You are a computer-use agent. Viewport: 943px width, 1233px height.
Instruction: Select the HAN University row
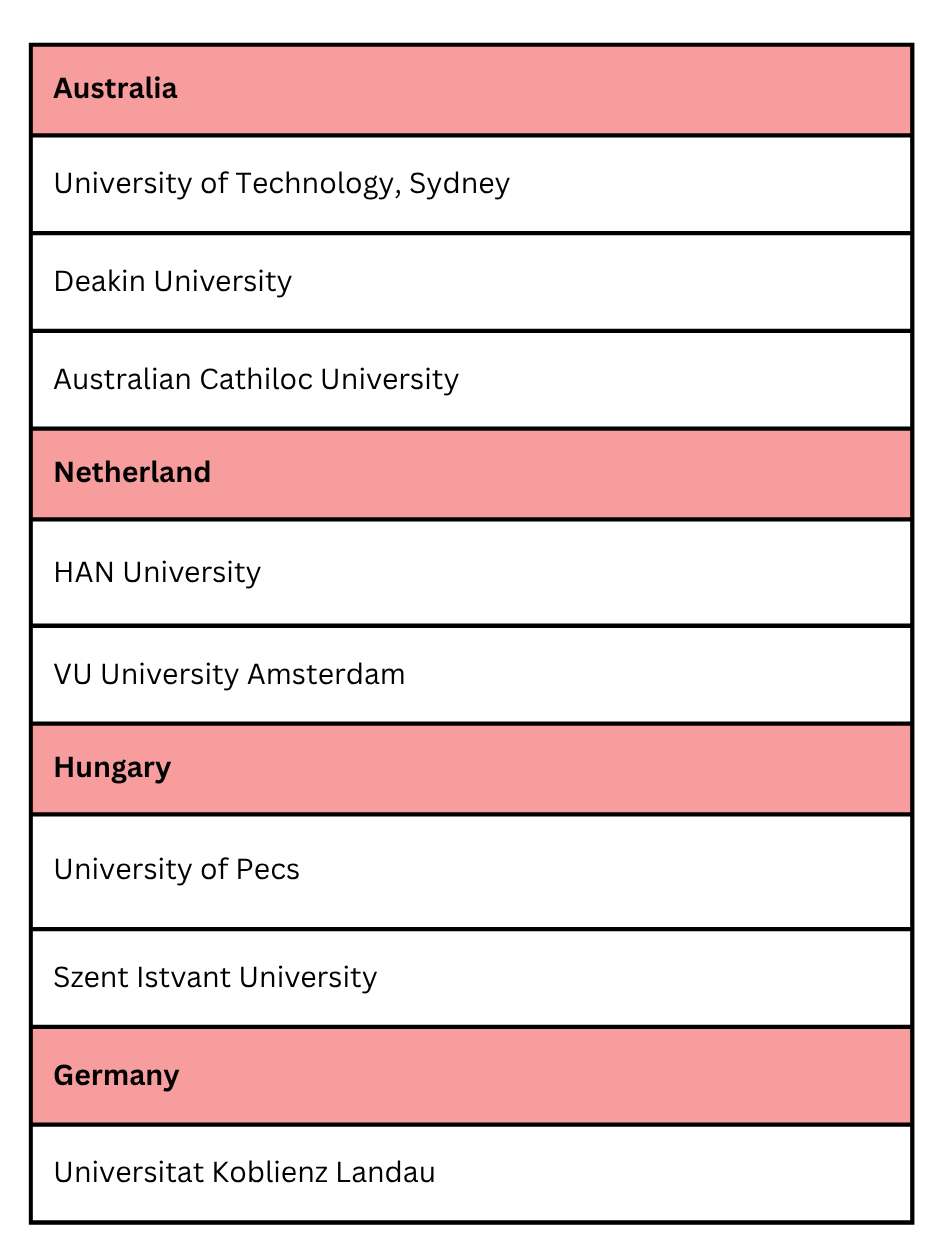pyautogui.click(x=471, y=572)
